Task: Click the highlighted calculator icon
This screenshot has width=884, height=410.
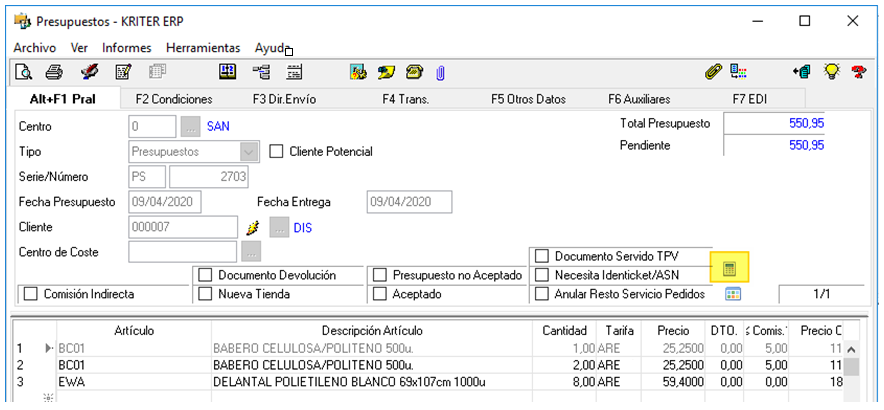Action: pyautogui.click(x=730, y=268)
